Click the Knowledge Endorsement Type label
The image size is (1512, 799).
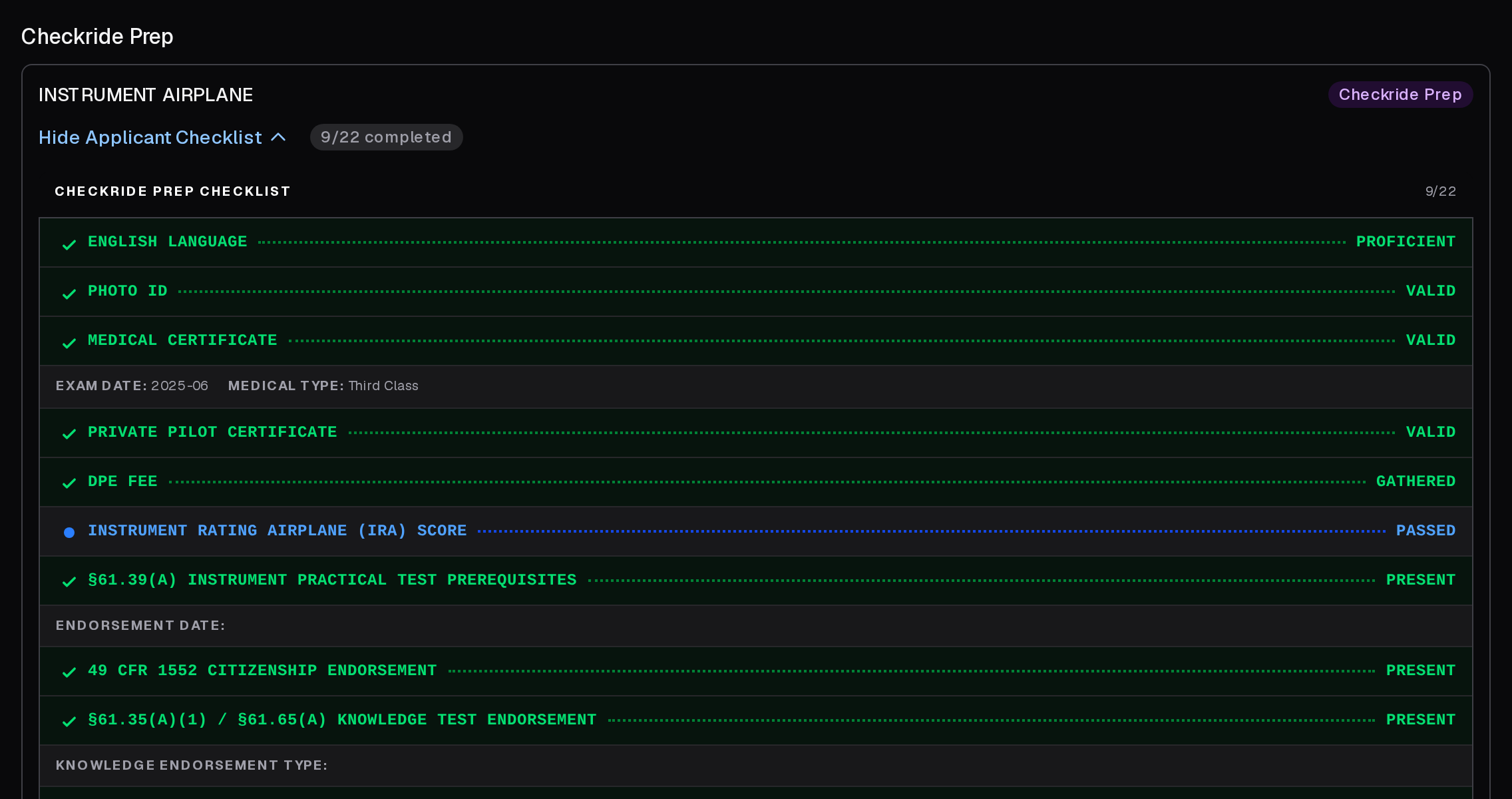(192, 765)
